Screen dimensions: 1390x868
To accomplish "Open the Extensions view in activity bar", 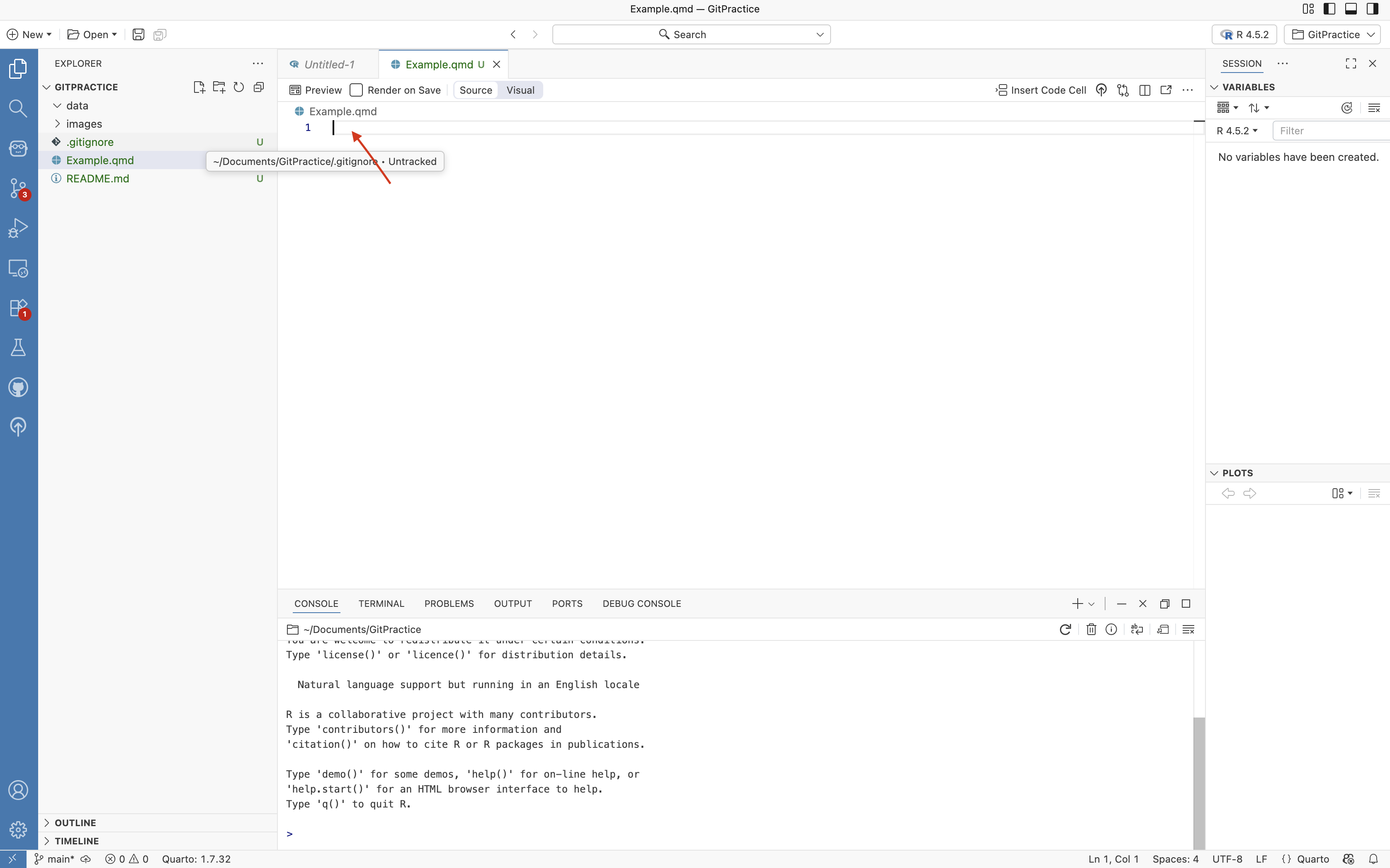I will pos(18,308).
